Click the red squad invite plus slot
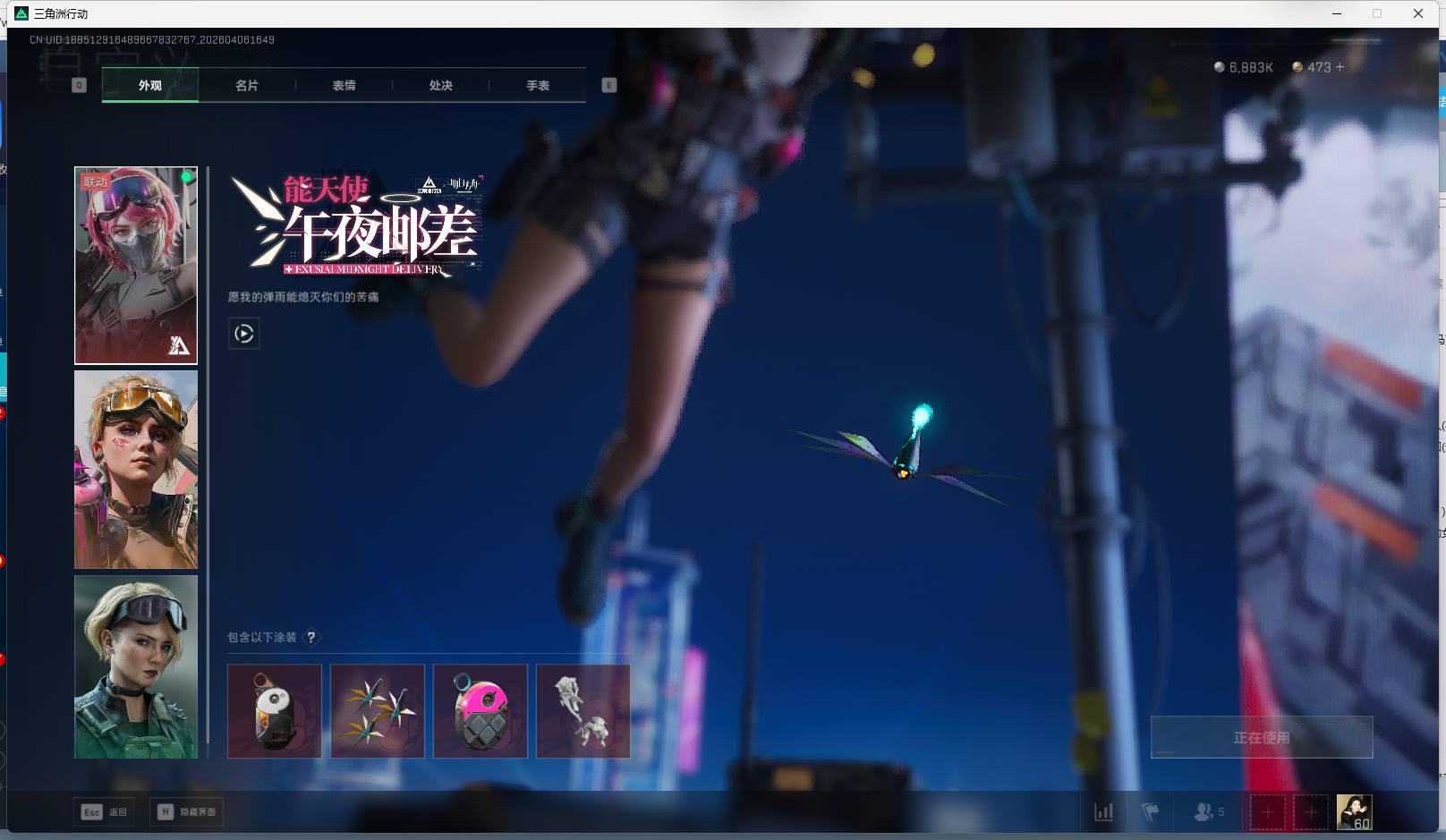The width and height of the screenshot is (1446, 840). coord(1268,812)
